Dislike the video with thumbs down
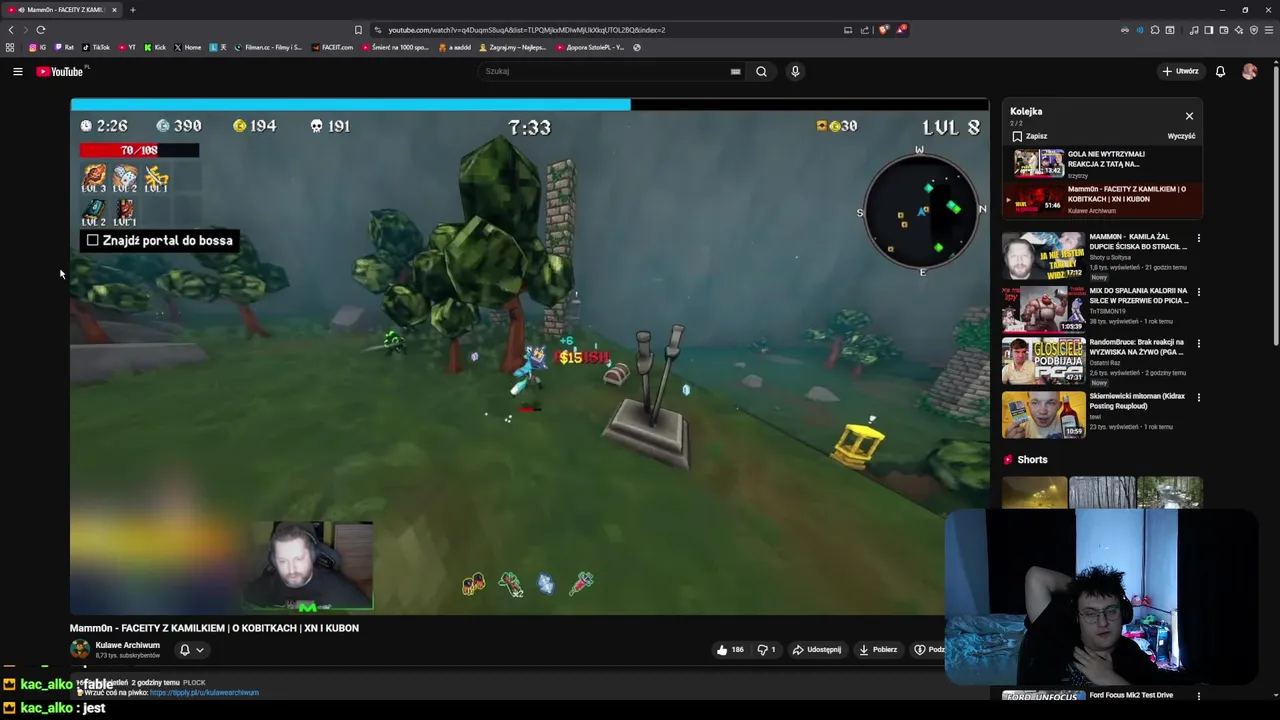1280x720 pixels. (x=766, y=650)
